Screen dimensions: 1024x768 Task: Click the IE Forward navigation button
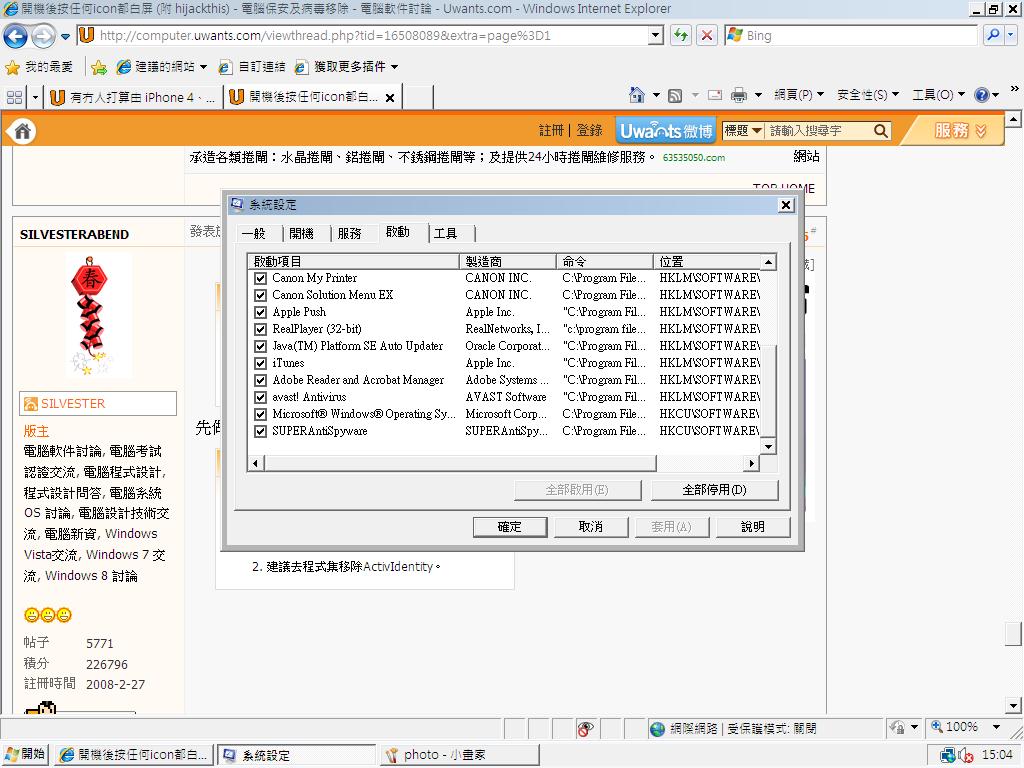[x=43, y=36]
